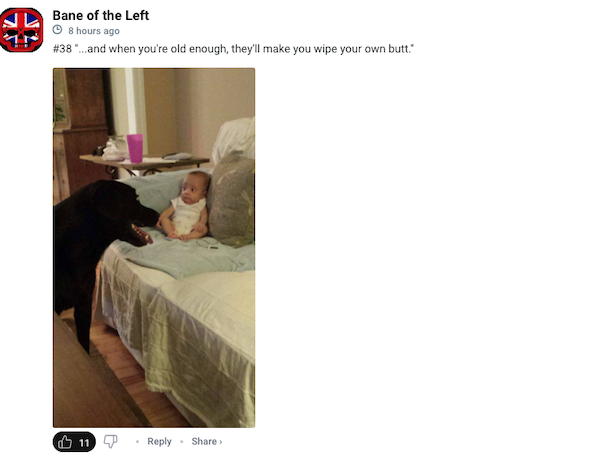Click the green pillow beside the baby
This screenshot has width=600, height=458.
tap(231, 200)
